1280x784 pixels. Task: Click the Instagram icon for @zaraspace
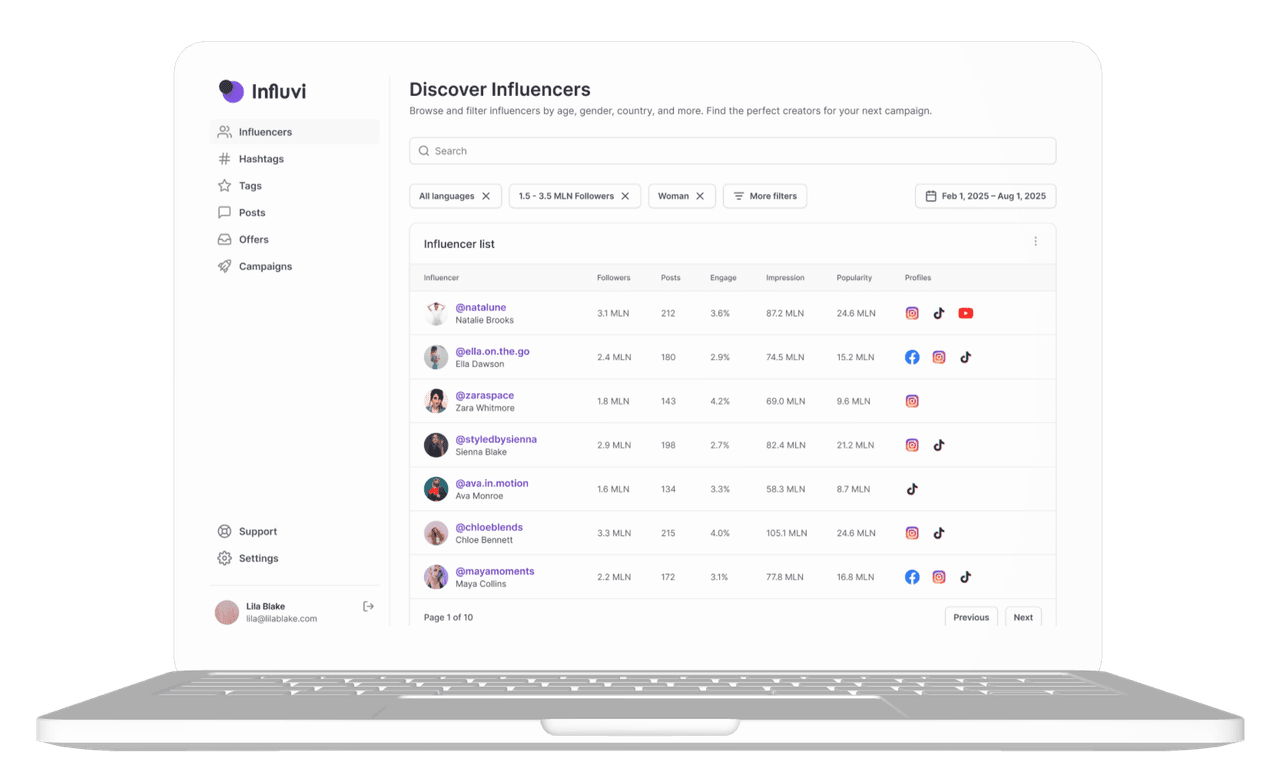(912, 401)
